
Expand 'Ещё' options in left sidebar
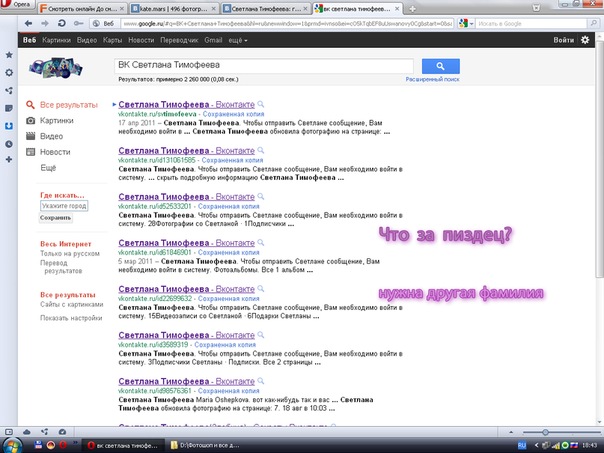point(48,168)
